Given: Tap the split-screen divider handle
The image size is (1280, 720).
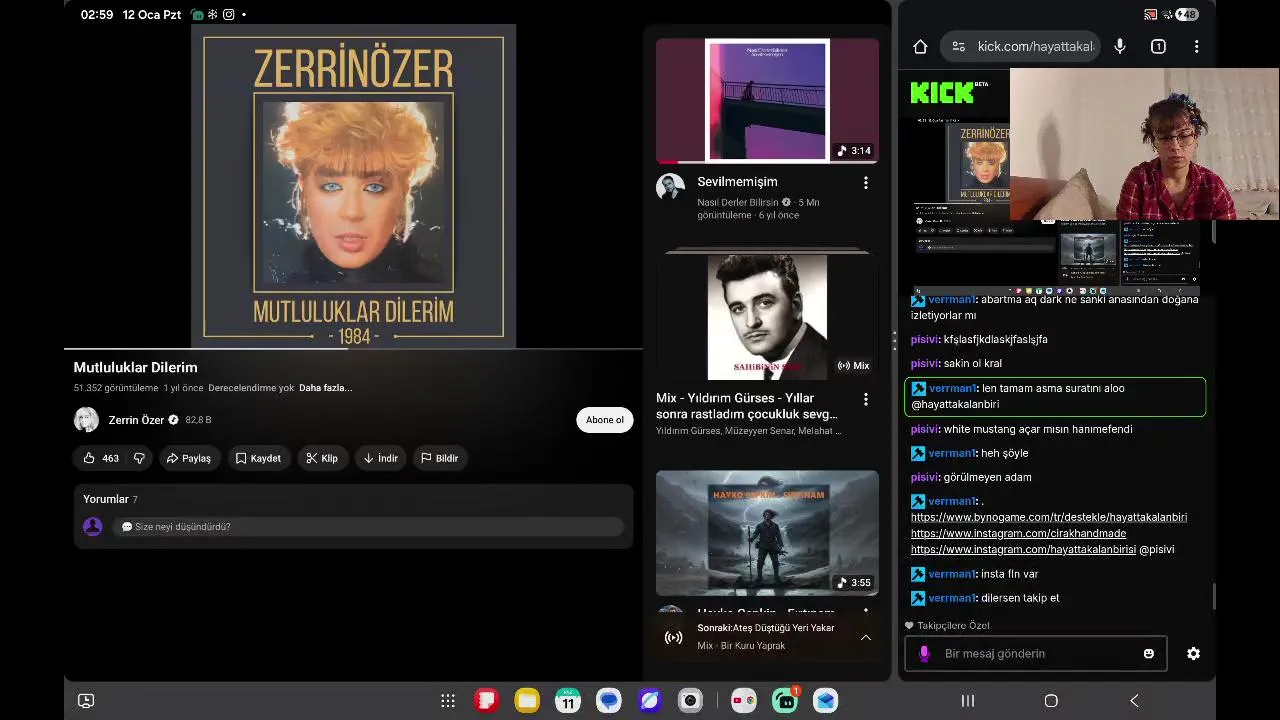Looking at the screenshot, I should (894, 341).
